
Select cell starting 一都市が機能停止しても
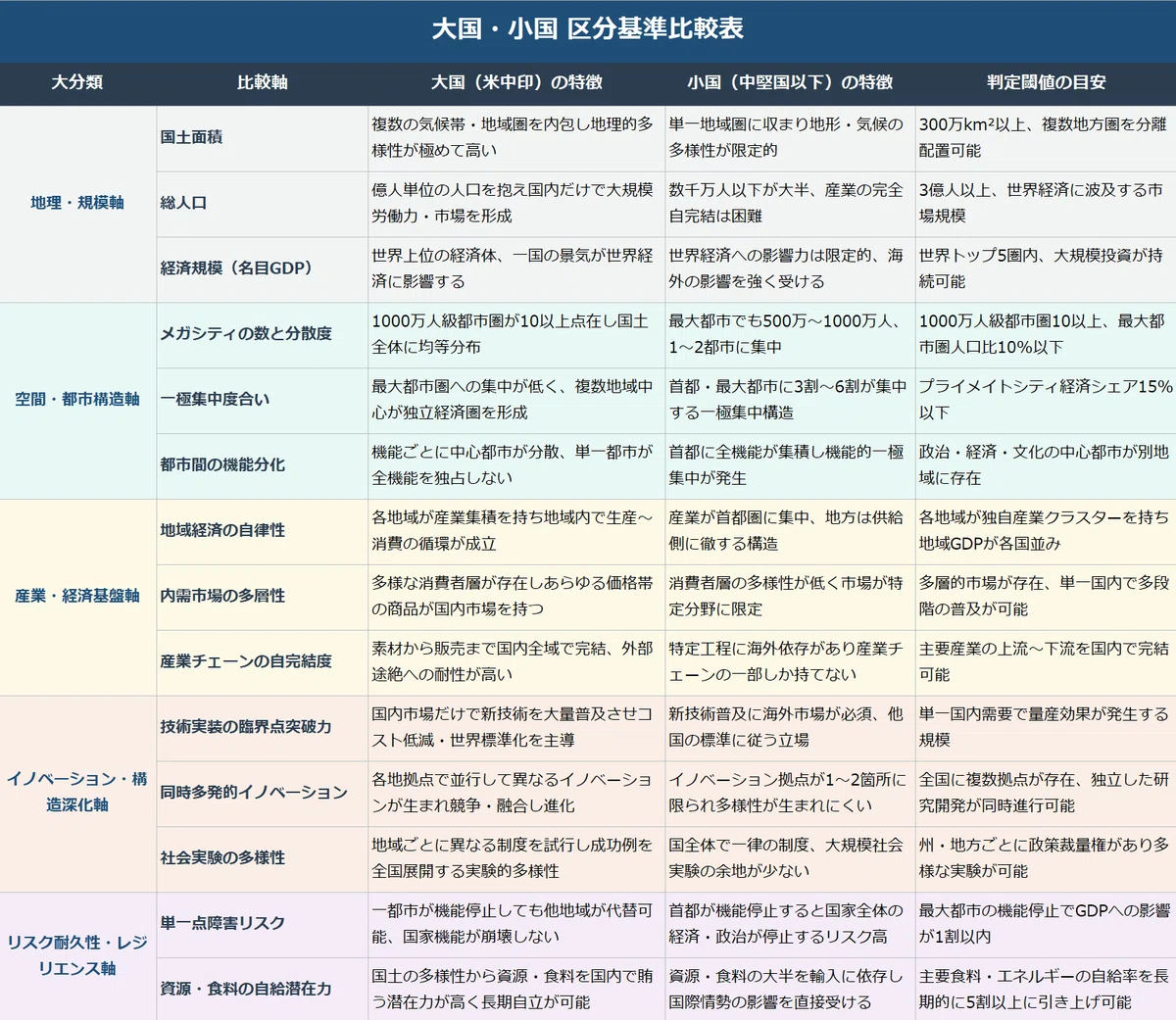(x=516, y=925)
